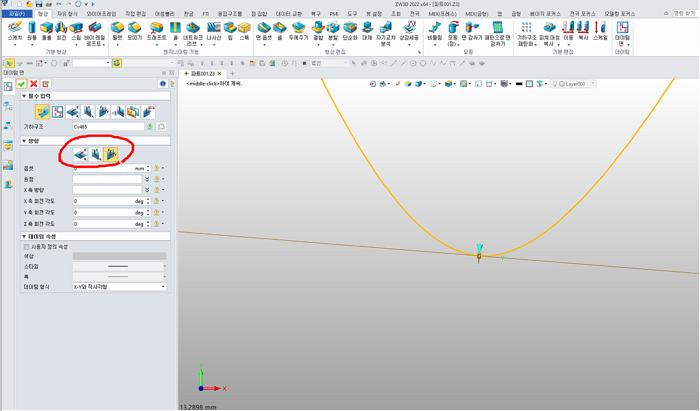
Task: Select the 파트001.Z3 document tab
Action: (203, 74)
